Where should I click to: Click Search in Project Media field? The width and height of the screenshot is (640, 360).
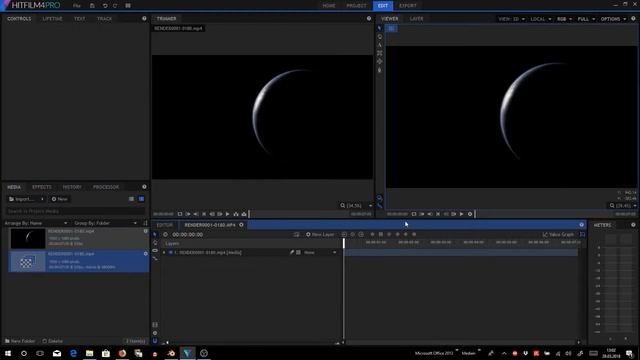pyautogui.click(x=76, y=211)
